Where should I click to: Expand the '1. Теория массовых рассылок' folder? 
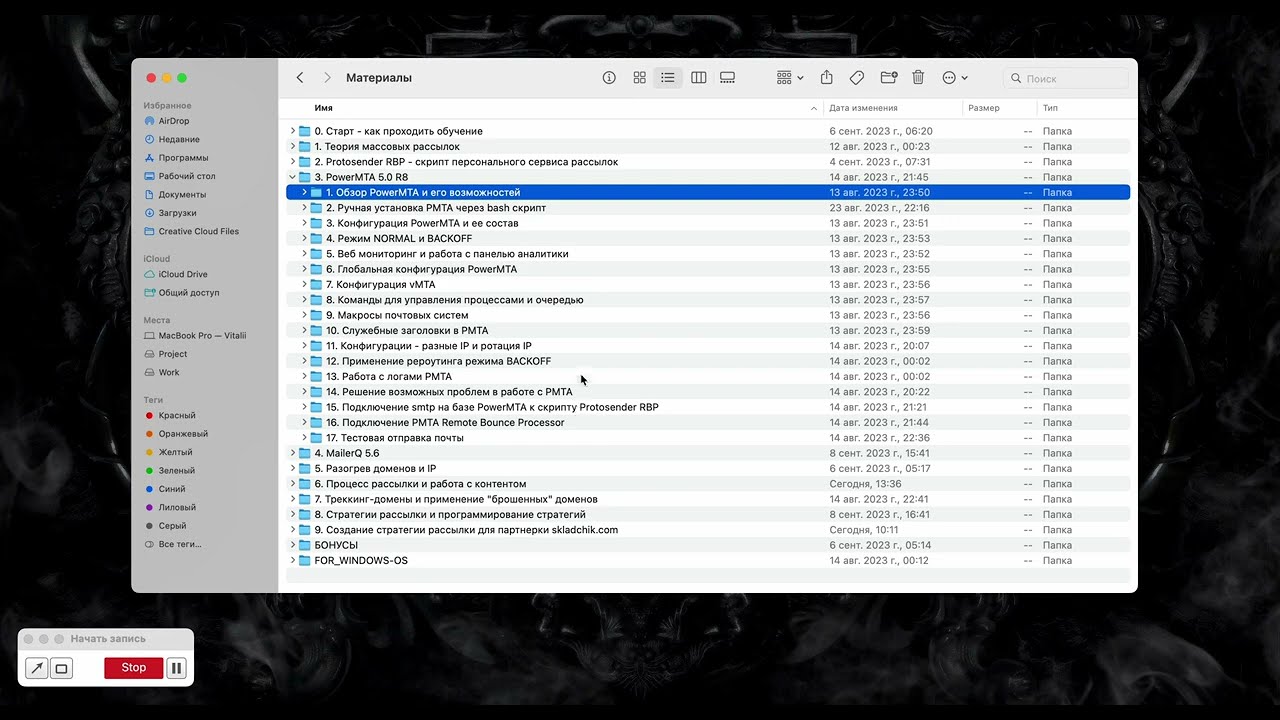(293, 146)
